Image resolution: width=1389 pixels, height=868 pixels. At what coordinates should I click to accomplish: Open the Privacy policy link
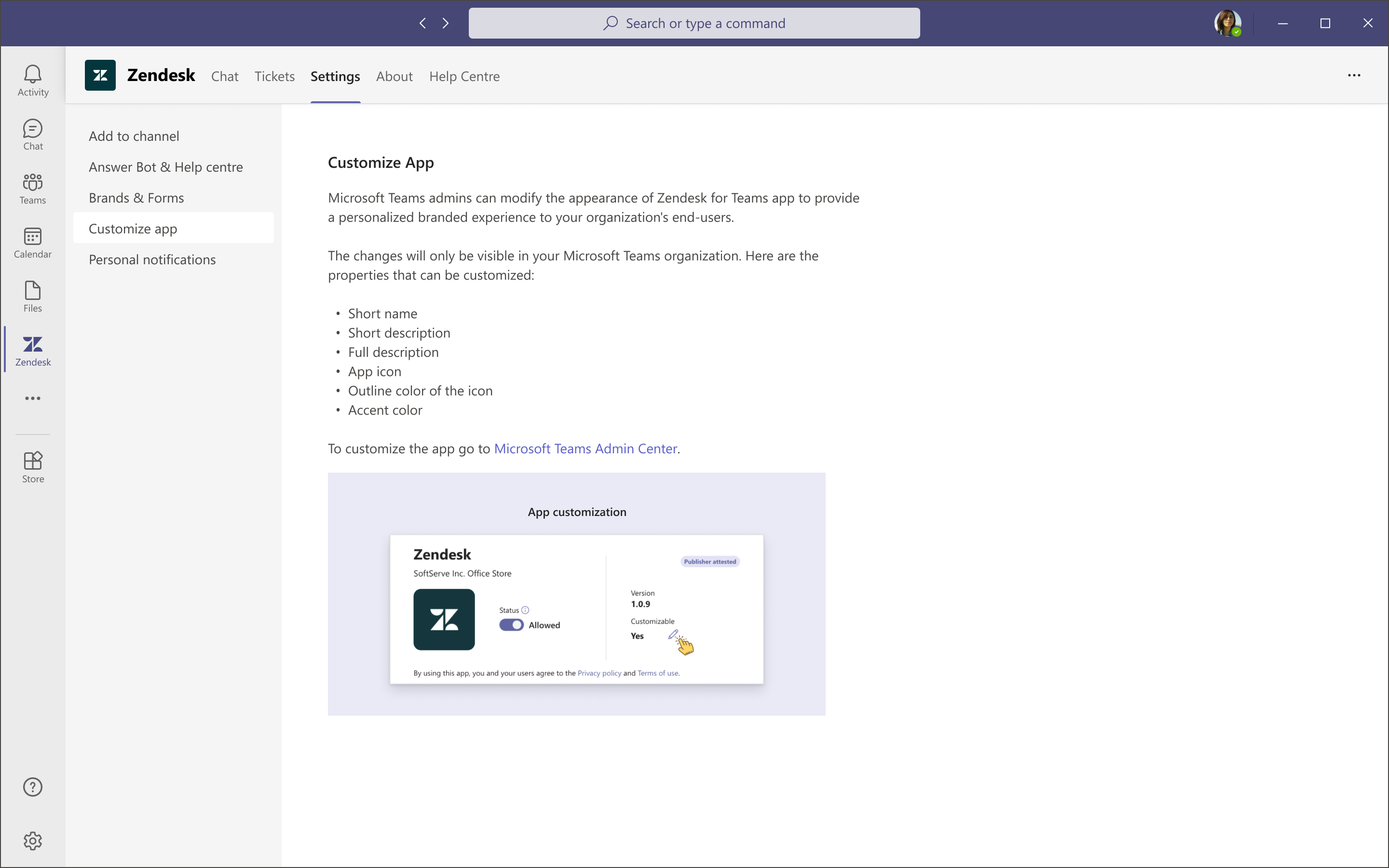(x=599, y=673)
